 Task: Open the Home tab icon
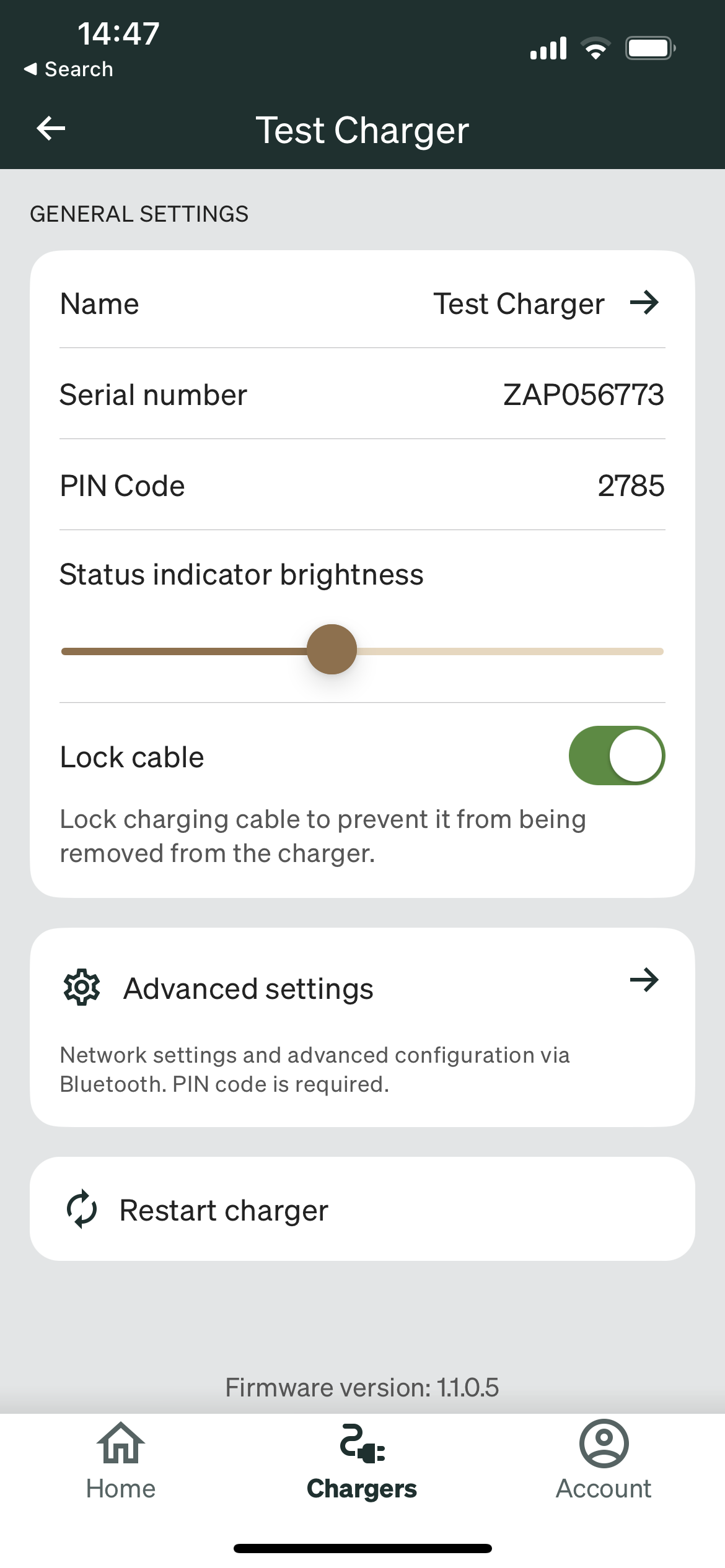[x=121, y=1443]
